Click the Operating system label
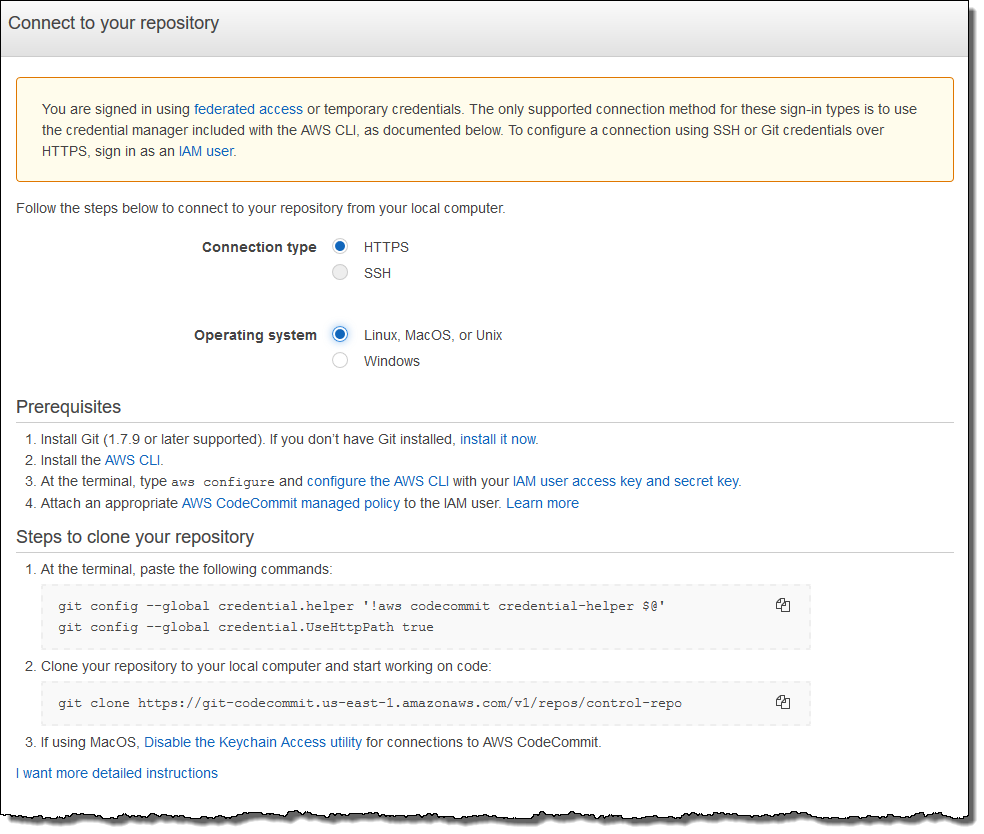The height and width of the screenshot is (834, 984). tap(255, 335)
